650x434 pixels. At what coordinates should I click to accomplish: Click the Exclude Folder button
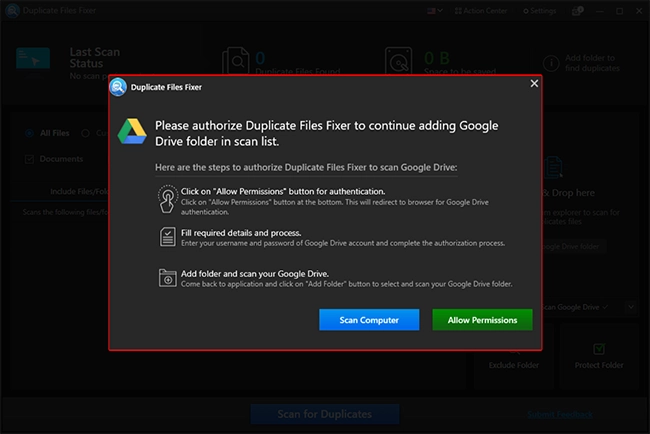(x=514, y=356)
